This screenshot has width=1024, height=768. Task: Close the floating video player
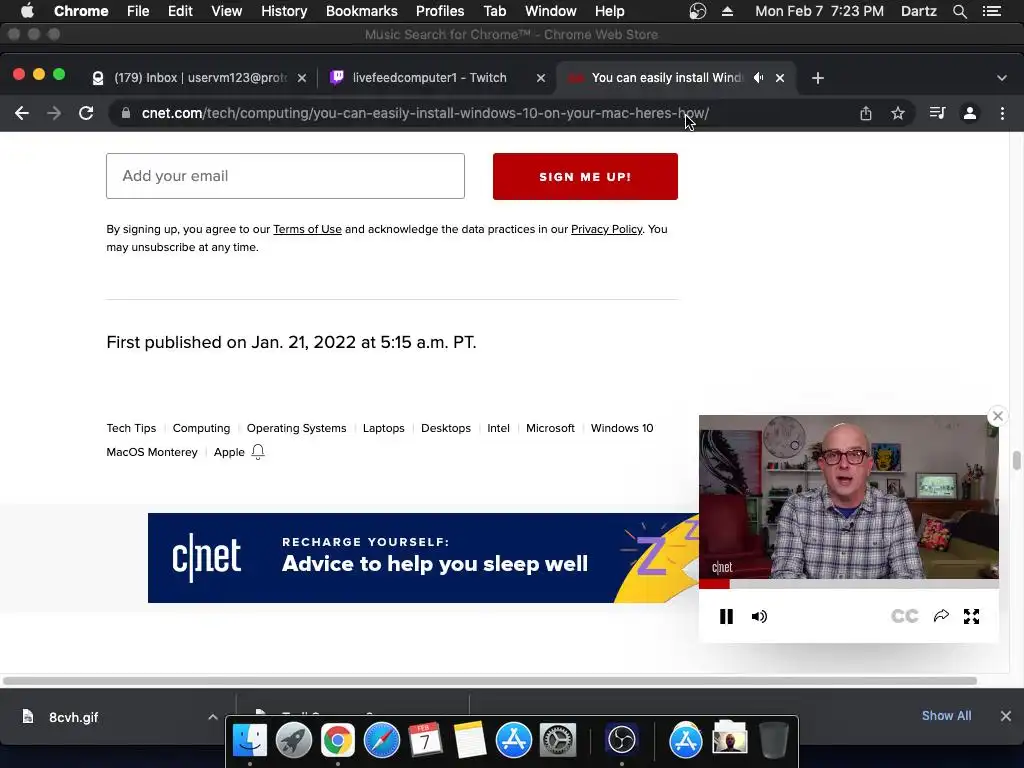click(997, 416)
